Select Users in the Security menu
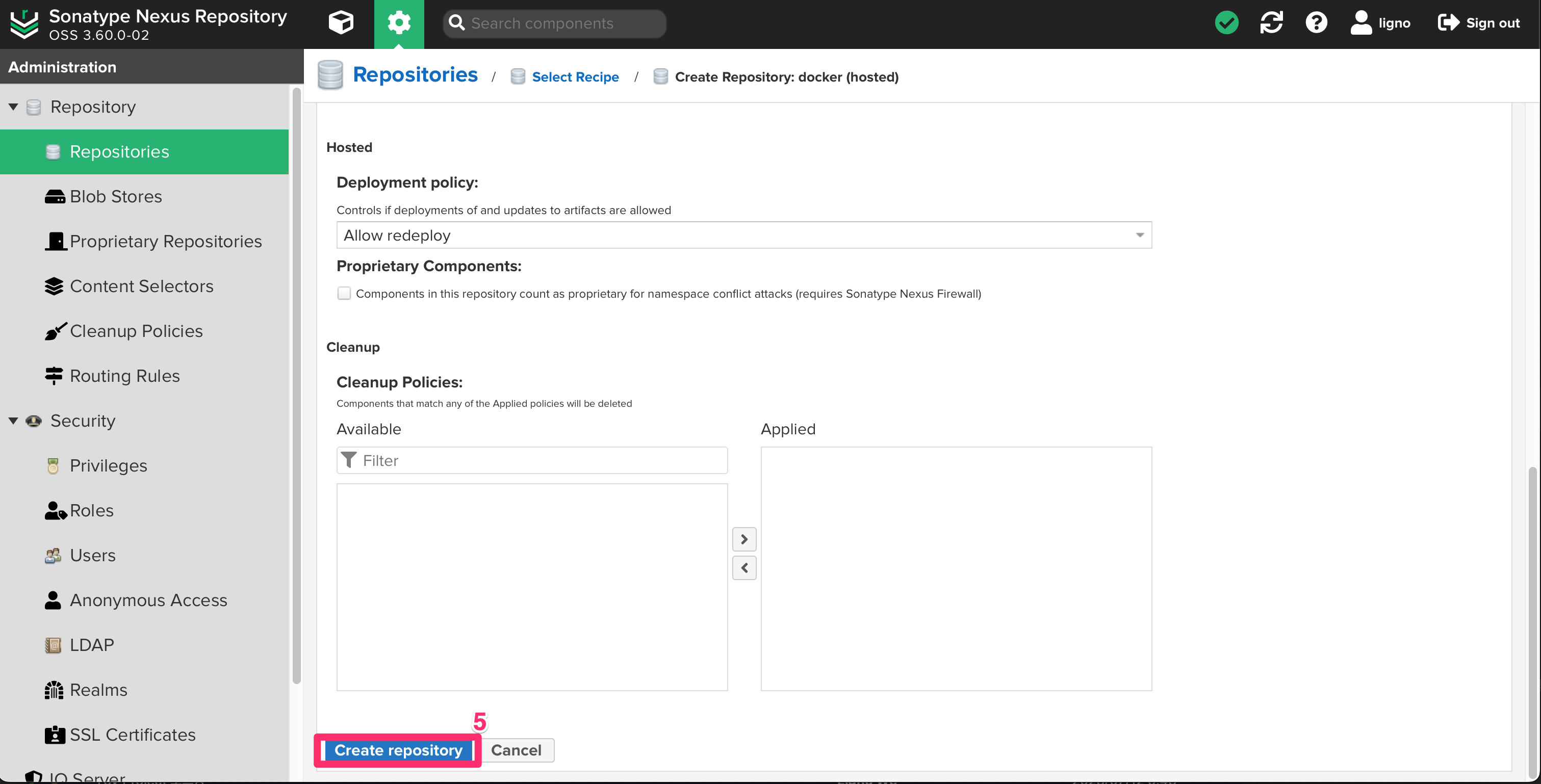 point(93,555)
